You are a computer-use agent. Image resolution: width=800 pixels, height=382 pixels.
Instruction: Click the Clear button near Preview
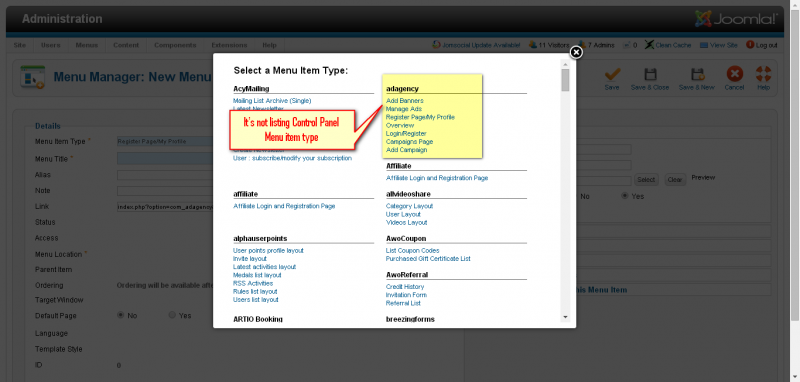(674, 180)
